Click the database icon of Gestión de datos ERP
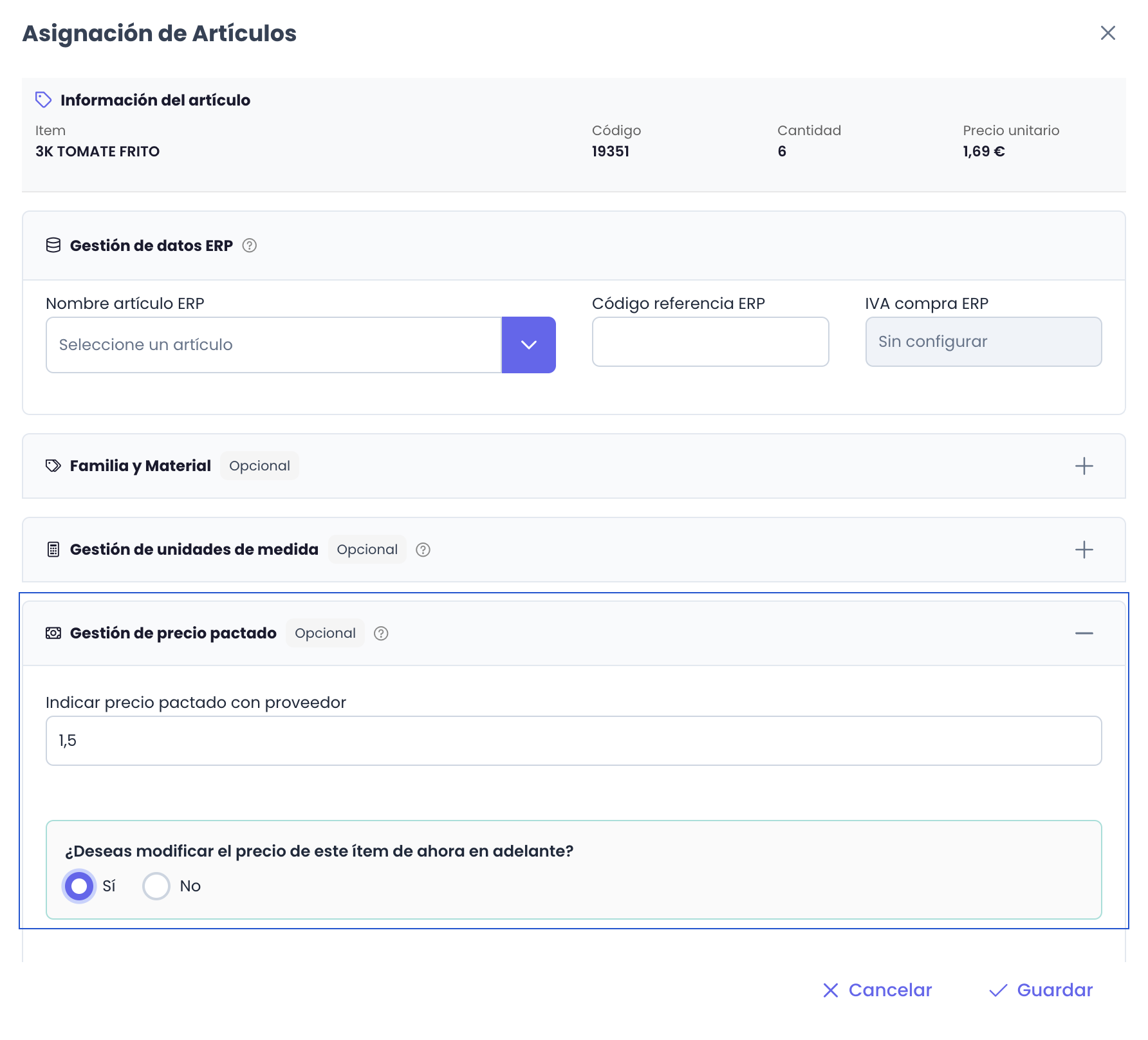Image resolution: width=1148 pixels, height=1040 pixels. pyautogui.click(x=53, y=246)
